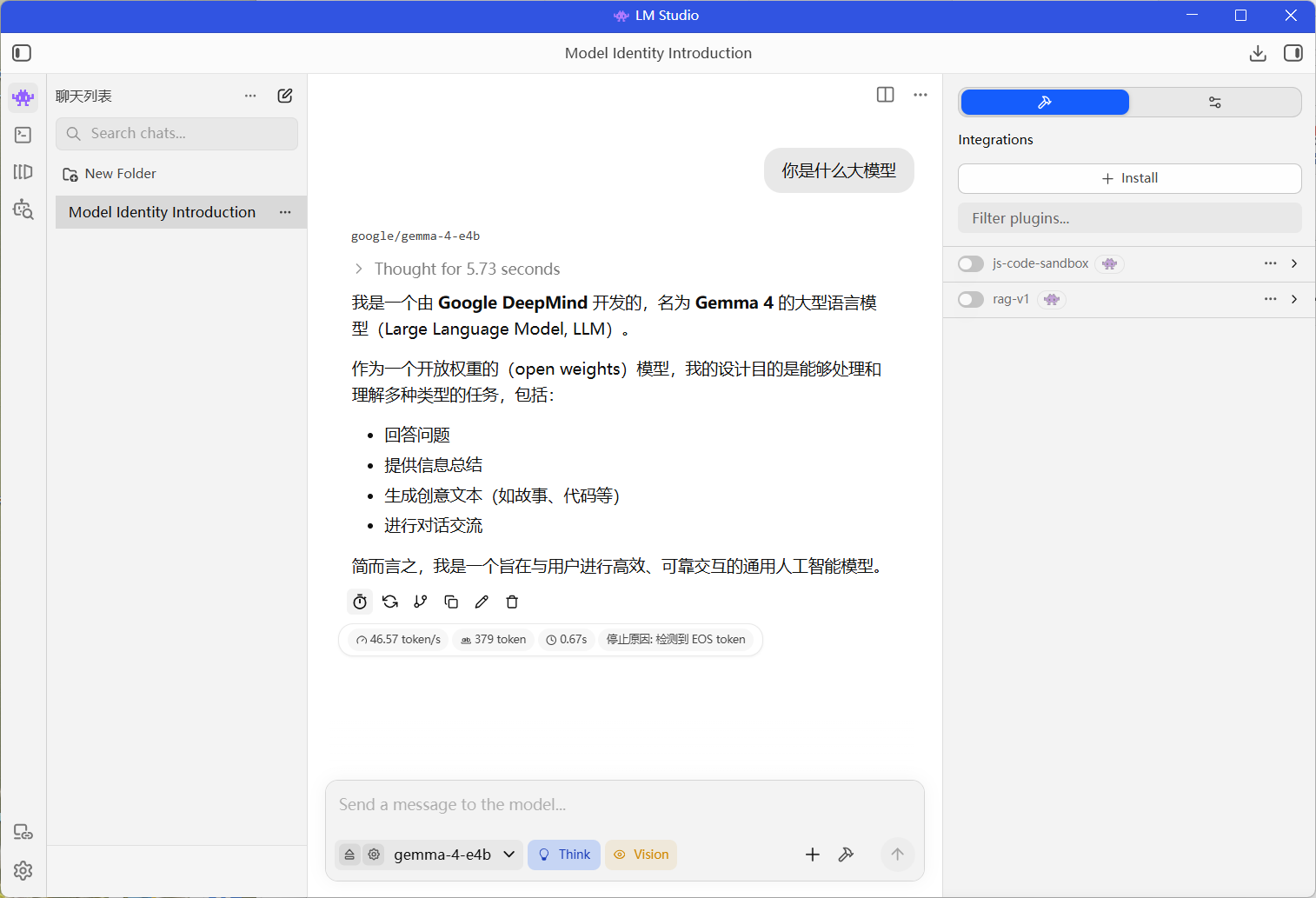Screen dimensions: 1316x898
Task: Minimize the LM Studio window
Action: tap(1193, 16)
